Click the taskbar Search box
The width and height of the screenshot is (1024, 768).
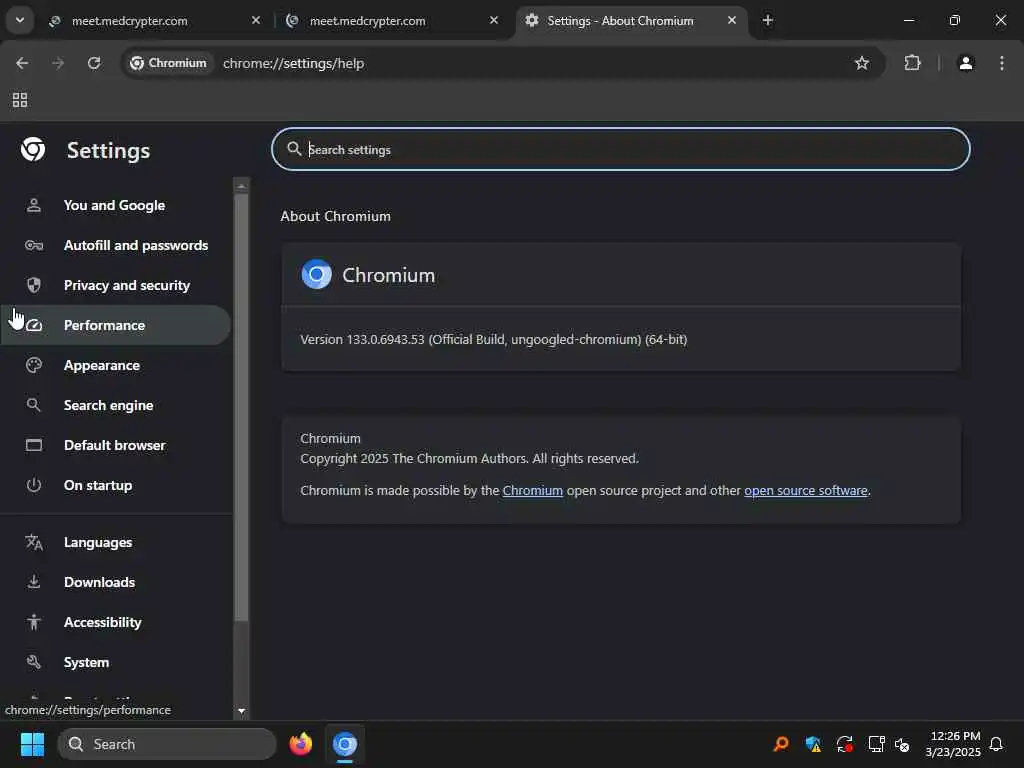click(167, 744)
